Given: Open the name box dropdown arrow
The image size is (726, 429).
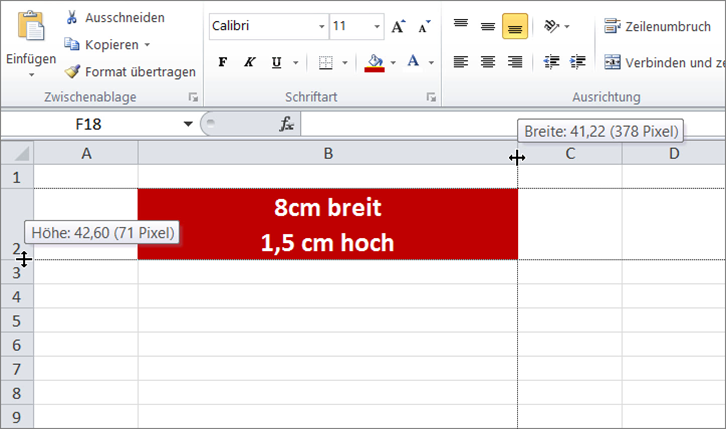Looking at the screenshot, I should coord(188,124).
